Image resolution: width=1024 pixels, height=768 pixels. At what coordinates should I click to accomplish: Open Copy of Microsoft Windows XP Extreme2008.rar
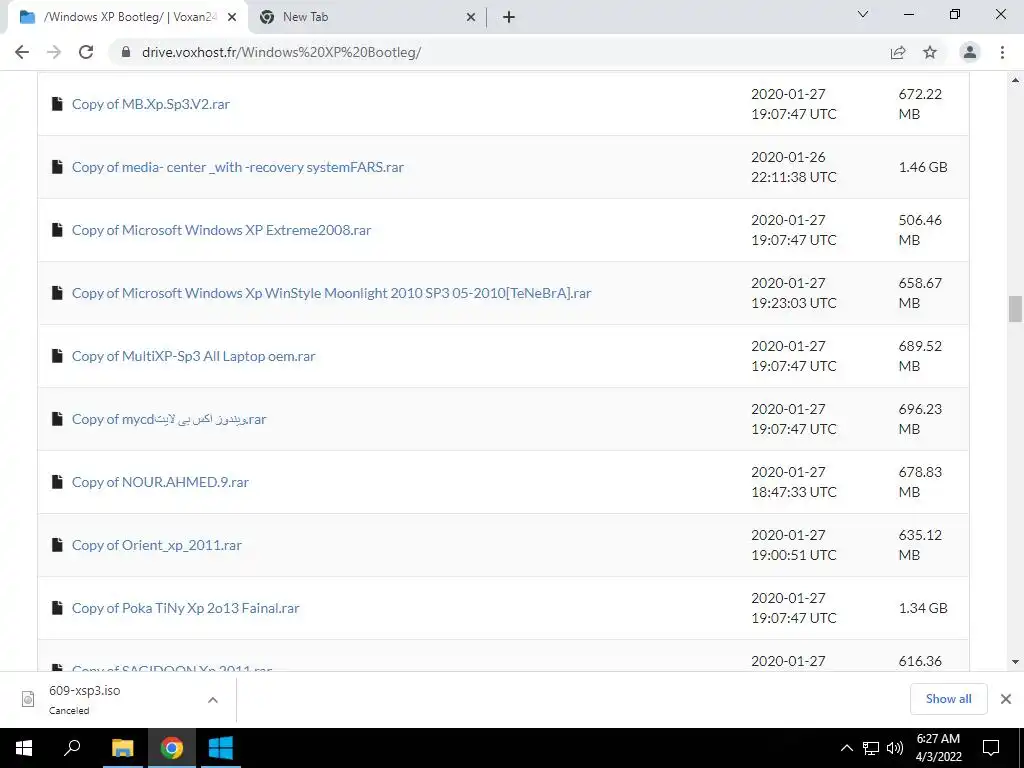[221, 230]
